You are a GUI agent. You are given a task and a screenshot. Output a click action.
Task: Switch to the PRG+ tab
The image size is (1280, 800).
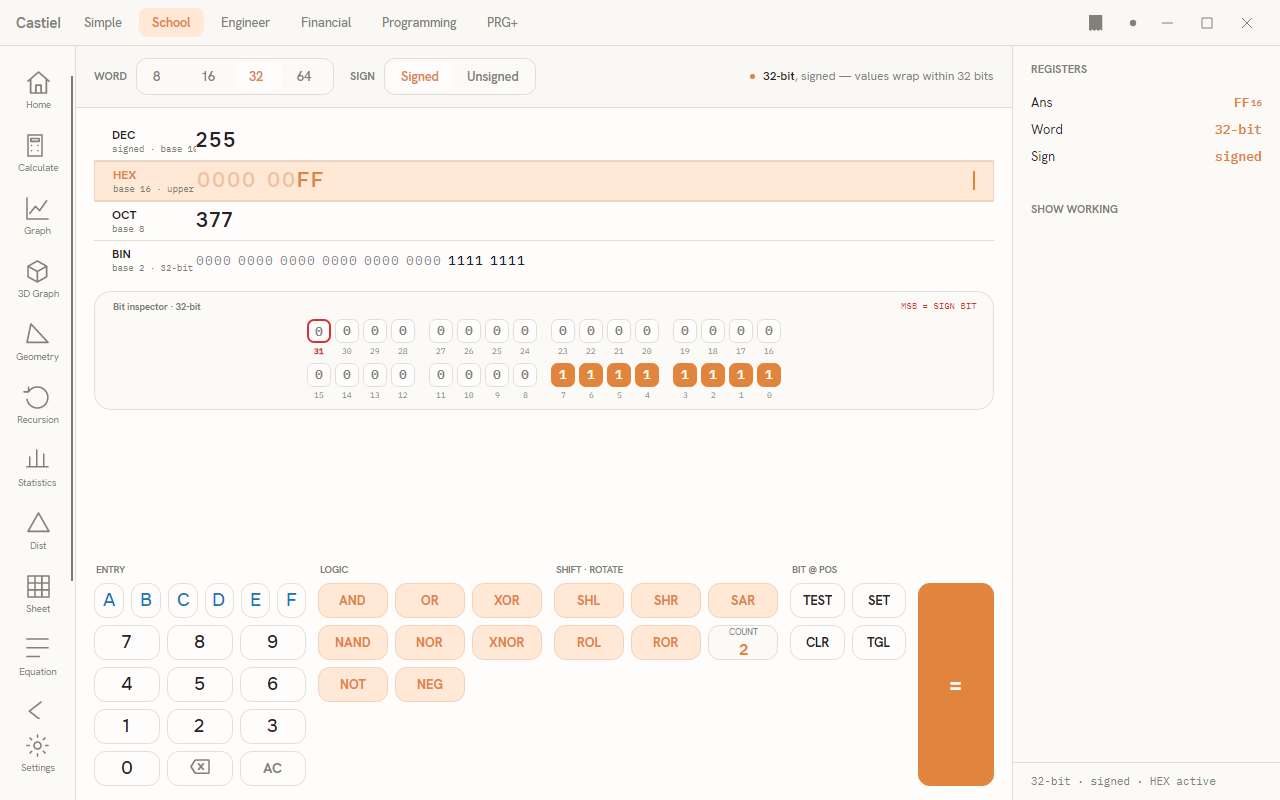[x=502, y=23]
